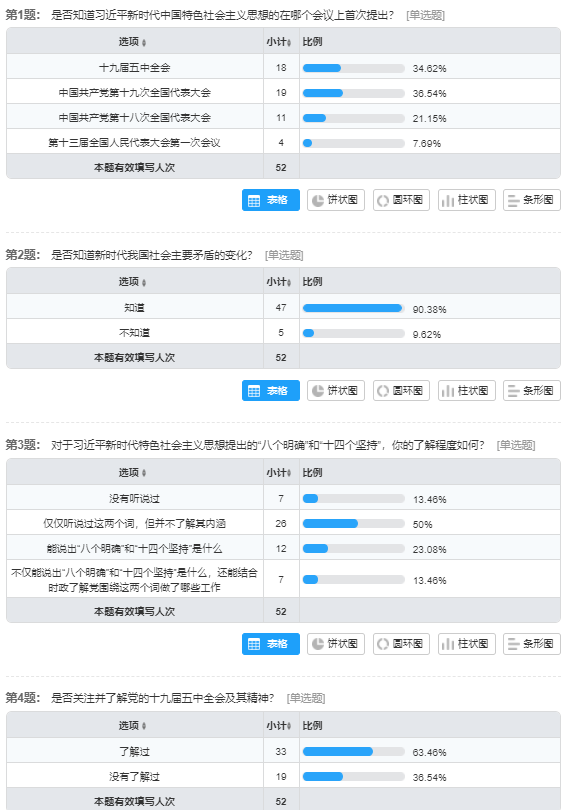Viewport: 567px width, 810px height.
Task: Switch question 1 to donut chart
Action: [401, 200]
